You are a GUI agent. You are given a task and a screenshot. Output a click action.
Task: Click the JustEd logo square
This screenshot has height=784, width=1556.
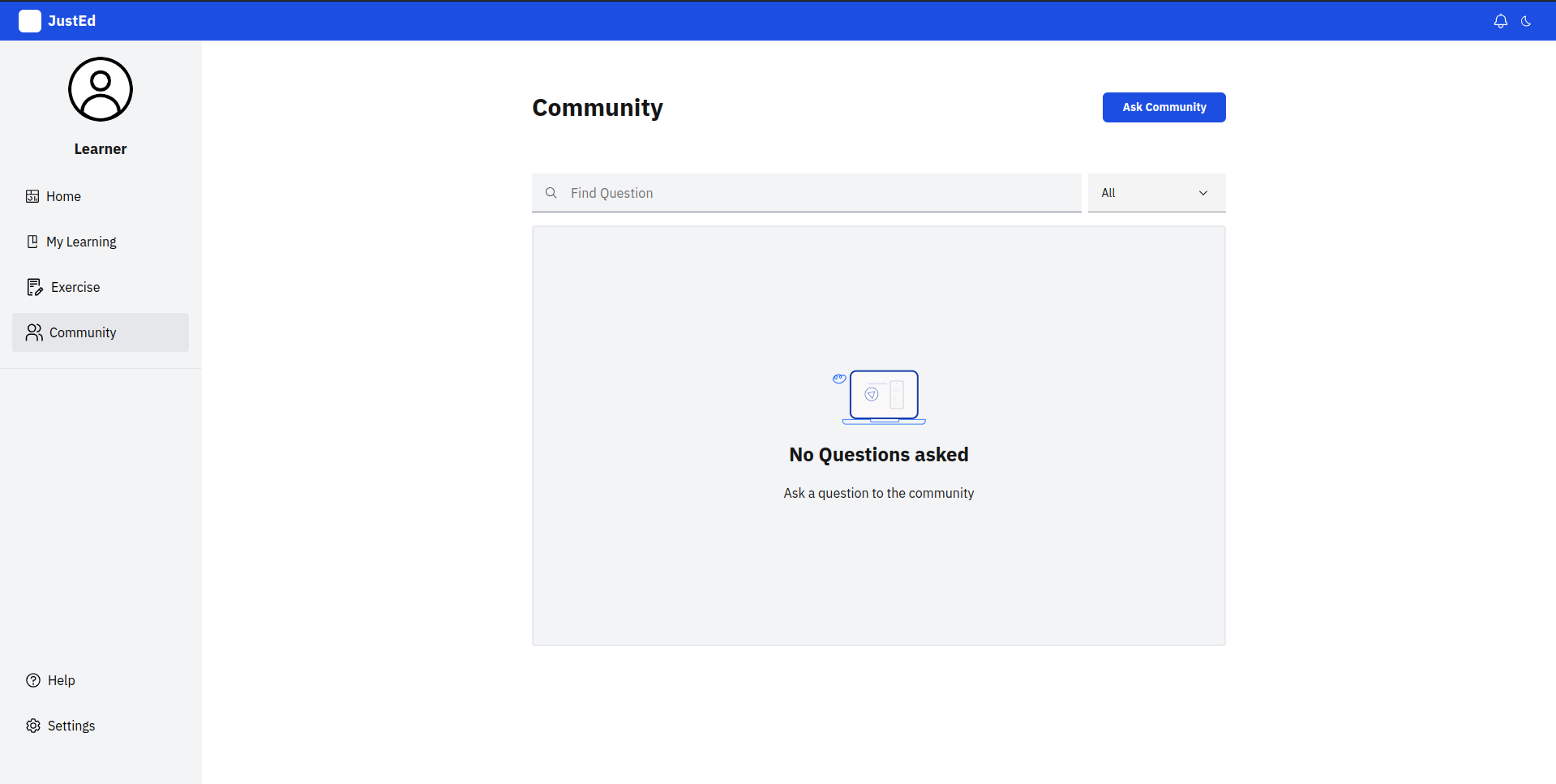click(30, 21)
